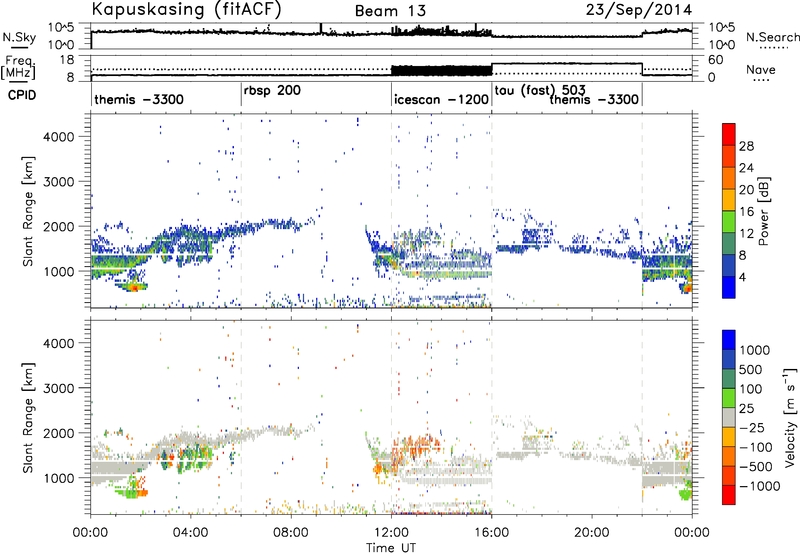The image size is (800, 554).
Task: Click the '3000' tick of the power panel
Action: [58, 182]
